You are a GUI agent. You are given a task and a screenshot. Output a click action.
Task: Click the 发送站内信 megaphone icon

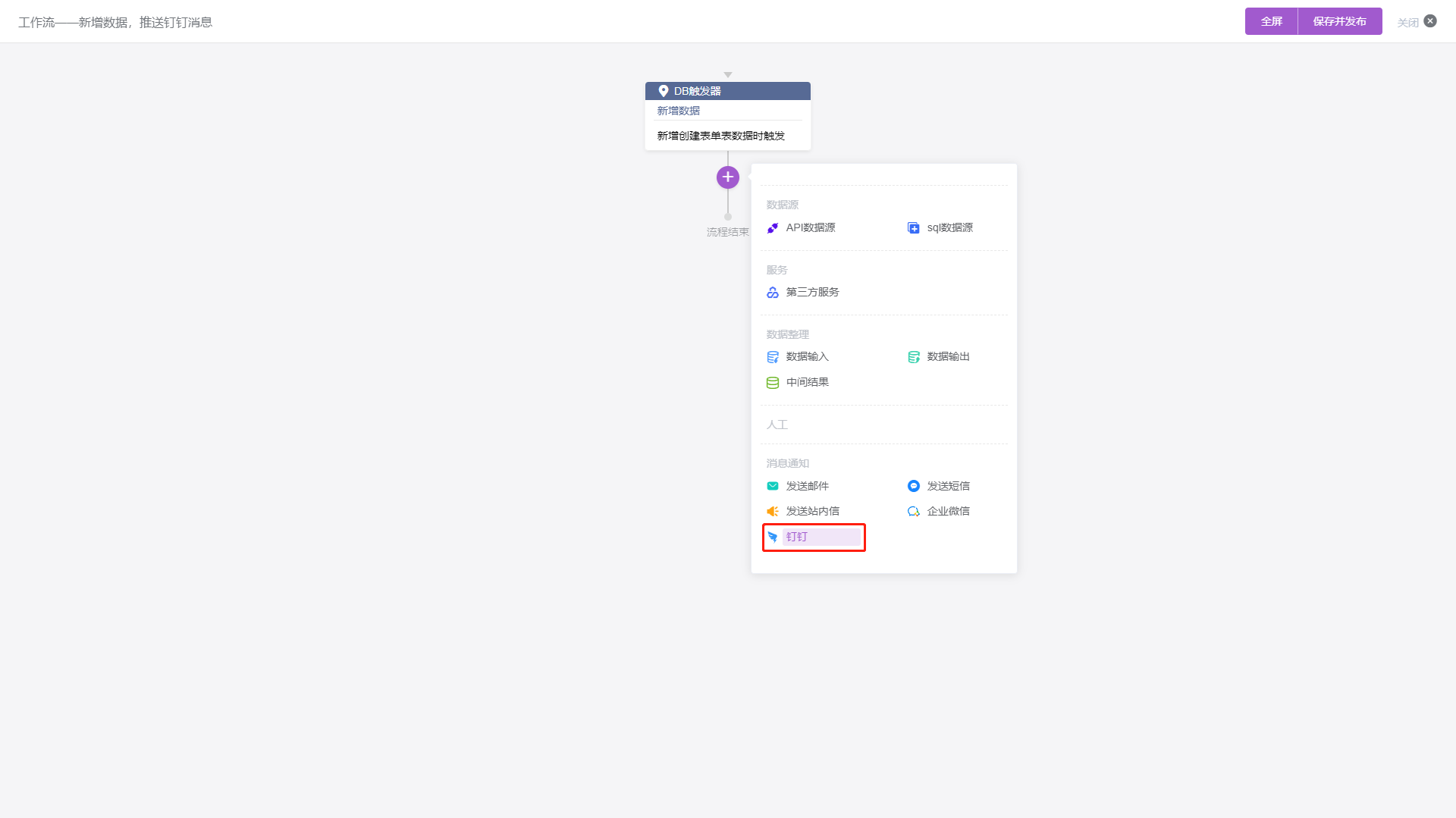[x=772, y=512]
